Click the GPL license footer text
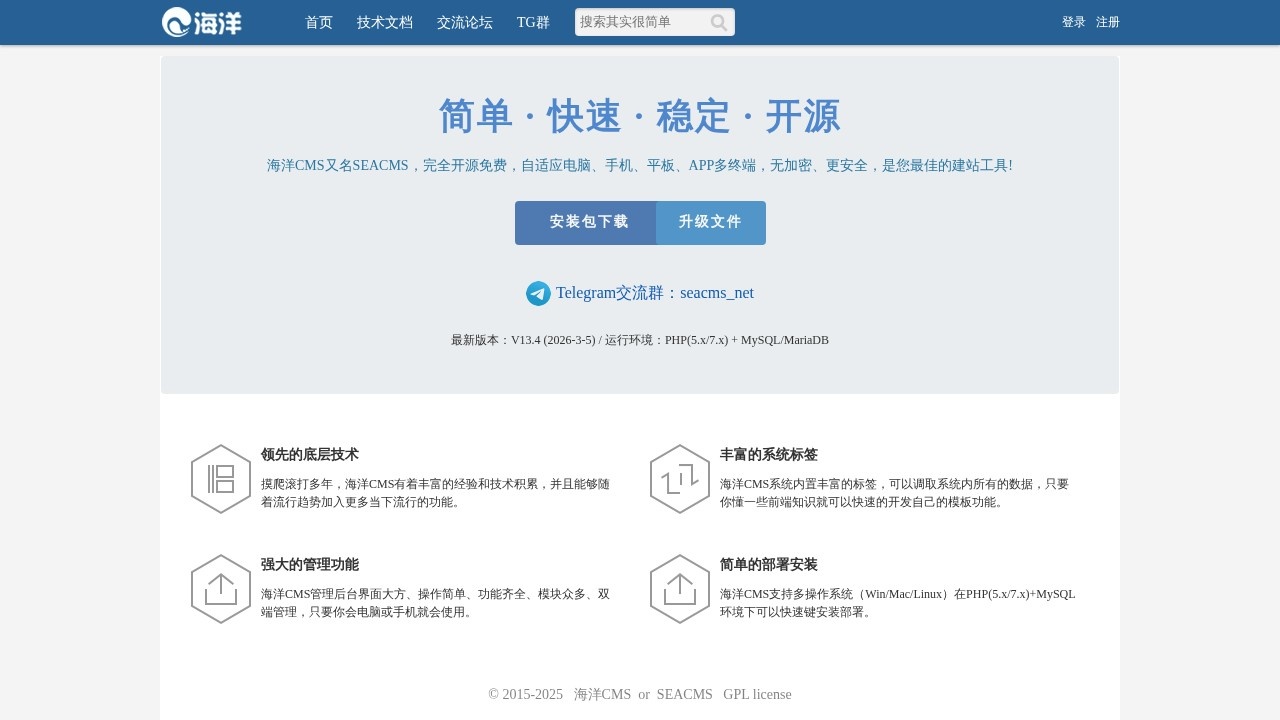This screenshot has width=1280, height=720. 756,694
